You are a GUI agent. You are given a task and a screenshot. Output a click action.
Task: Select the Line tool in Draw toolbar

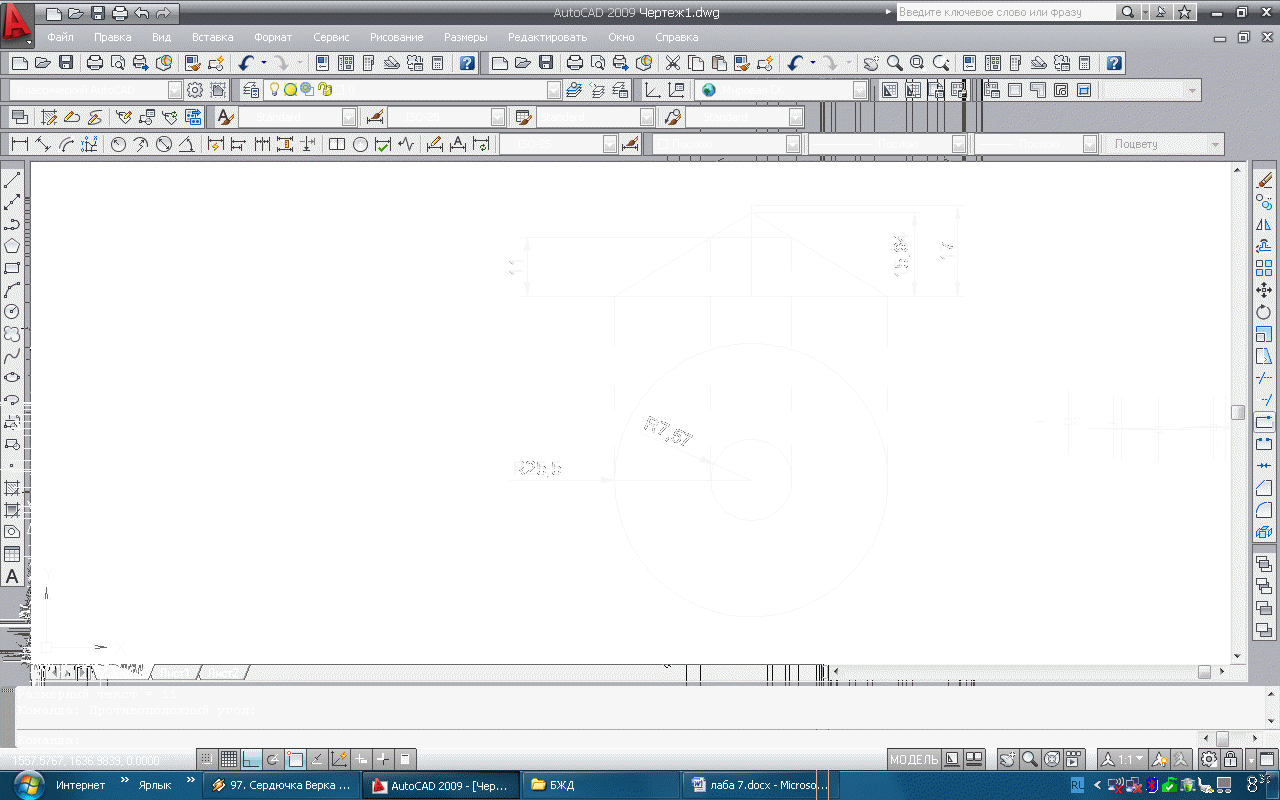pyautogui.click(x=12, y=180)
